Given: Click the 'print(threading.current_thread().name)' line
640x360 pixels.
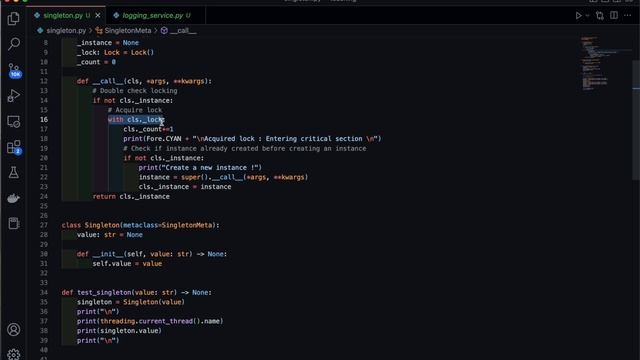Looking at the screenshot, I should (x=150, y=321).
